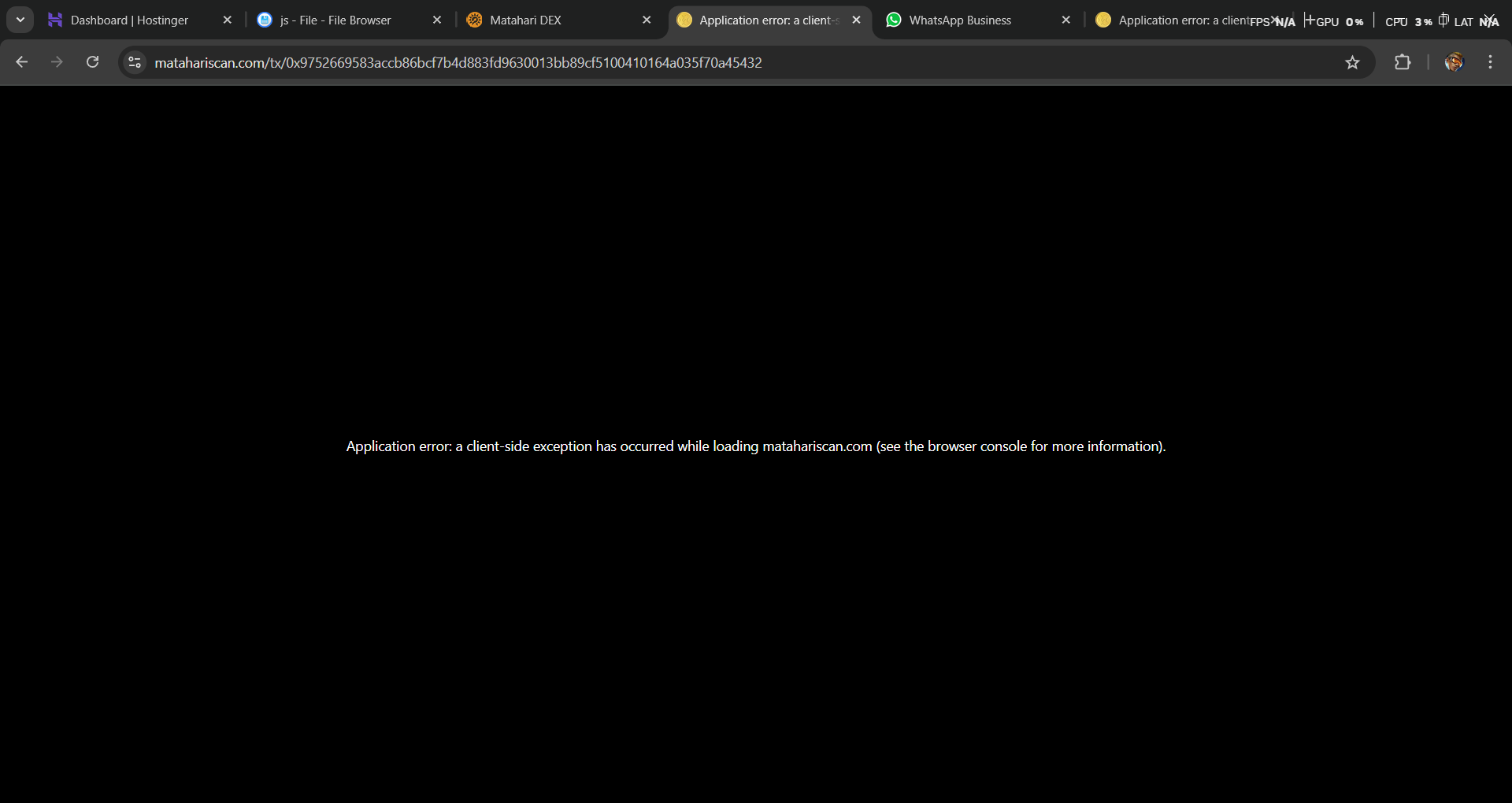Close the js - File Browser tab
This screenshot has width=1512, height=803.
[x=437, y=20]
